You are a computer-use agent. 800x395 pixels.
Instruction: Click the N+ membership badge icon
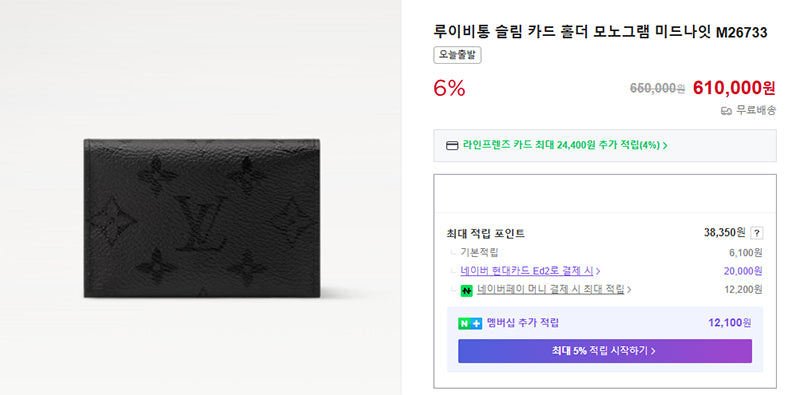click(x=470, y=323)
